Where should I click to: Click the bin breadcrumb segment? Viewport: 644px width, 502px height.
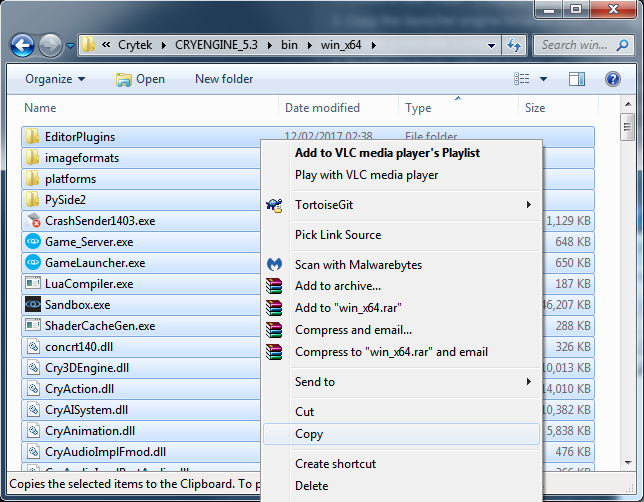(x=289, y=45)
